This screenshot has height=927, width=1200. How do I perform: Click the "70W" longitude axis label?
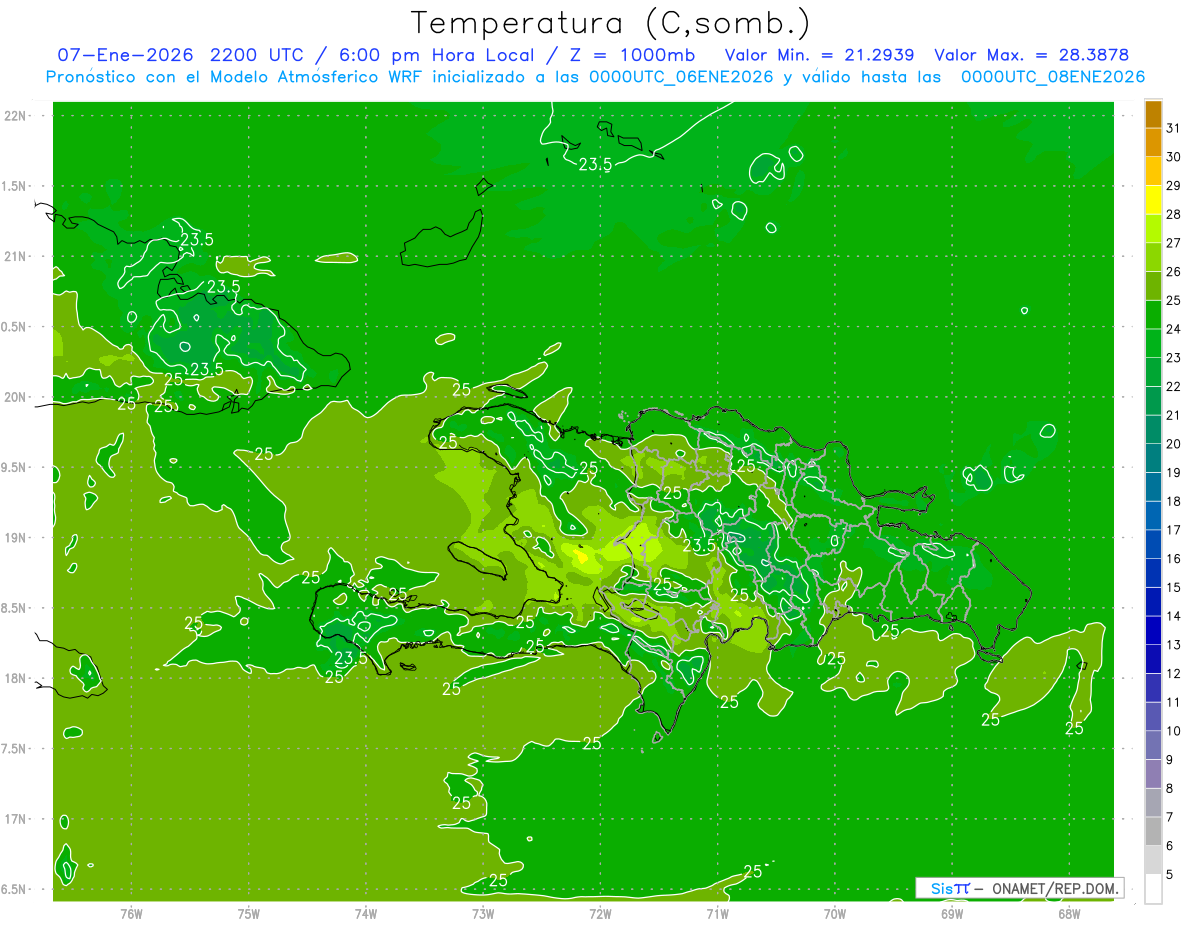click(x=835, y=914)
